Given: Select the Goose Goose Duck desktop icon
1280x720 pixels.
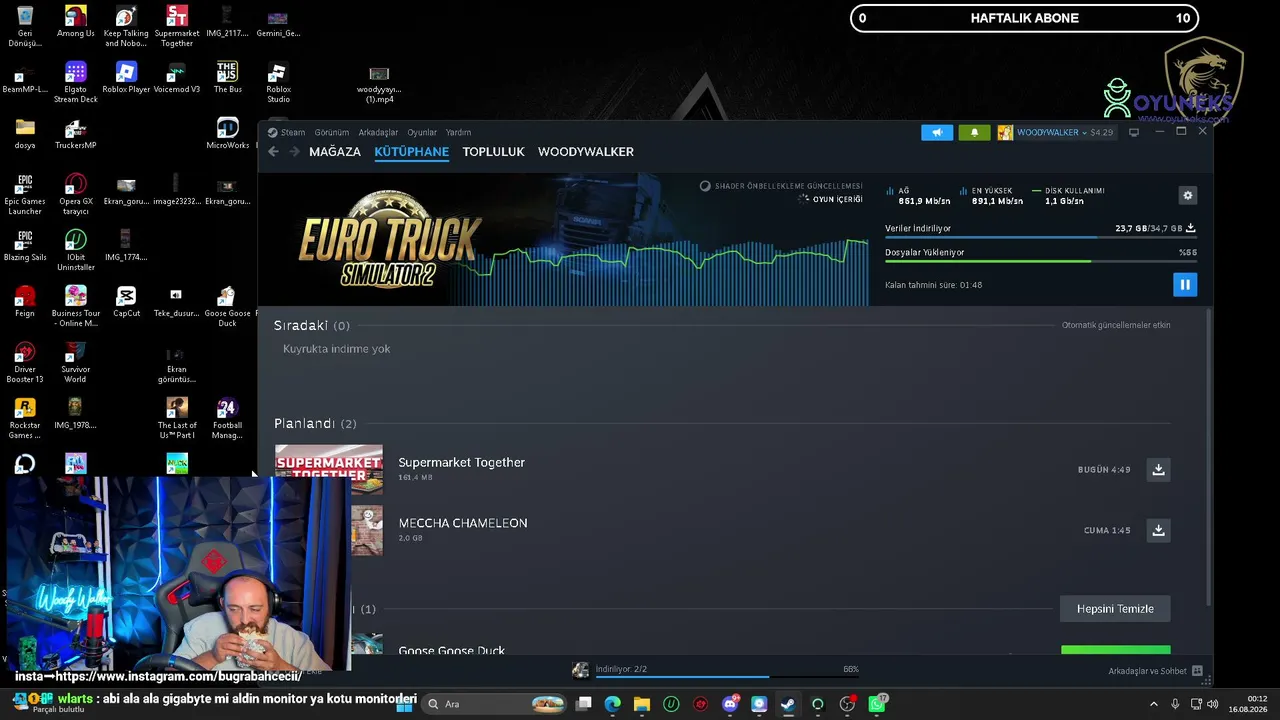Looking at the screenshot, I should click(x=228, y=306).
